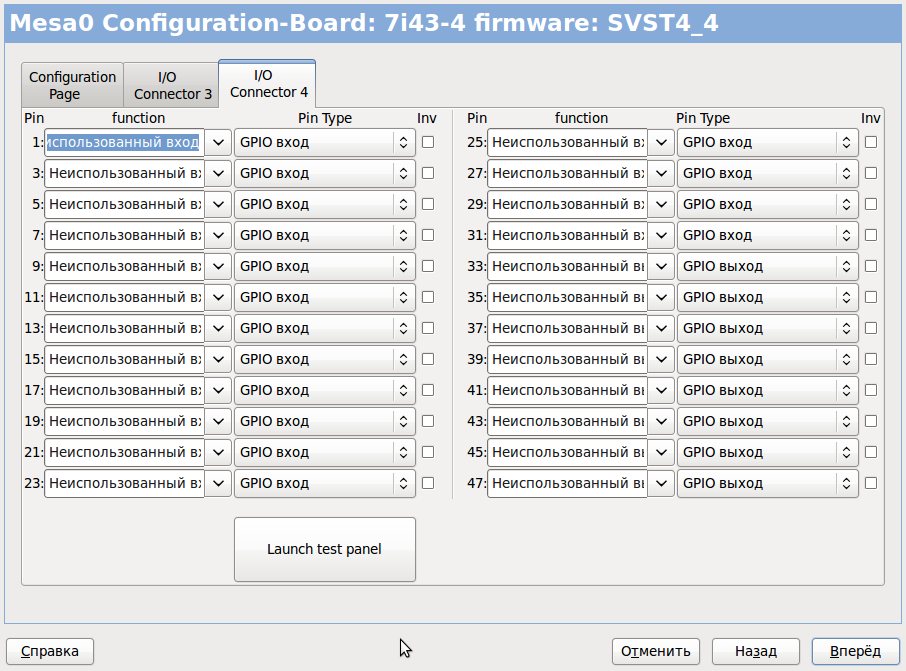Check invert for pin 27

click(x=871, y=173)
